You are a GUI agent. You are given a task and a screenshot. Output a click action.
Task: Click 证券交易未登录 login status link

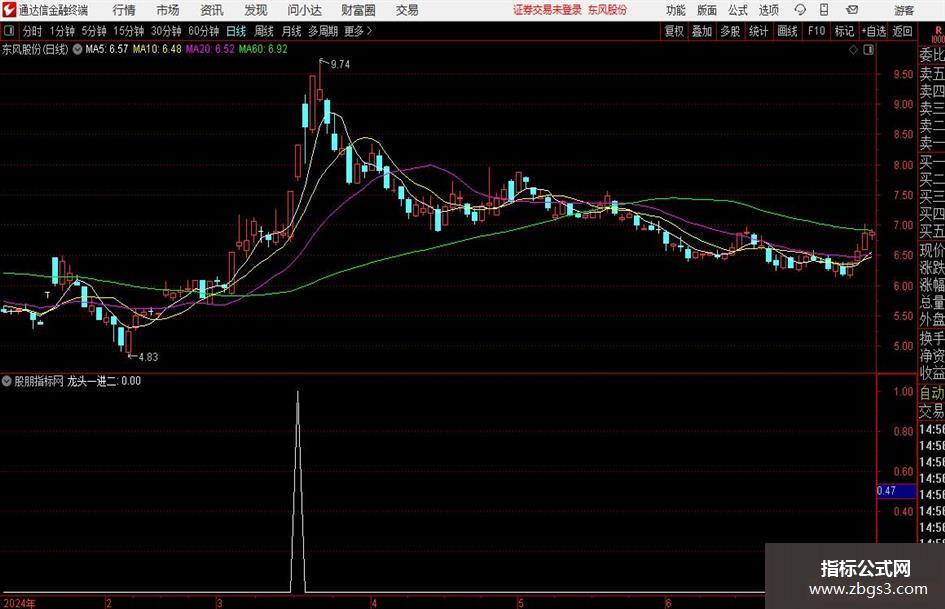click(547, 10)
